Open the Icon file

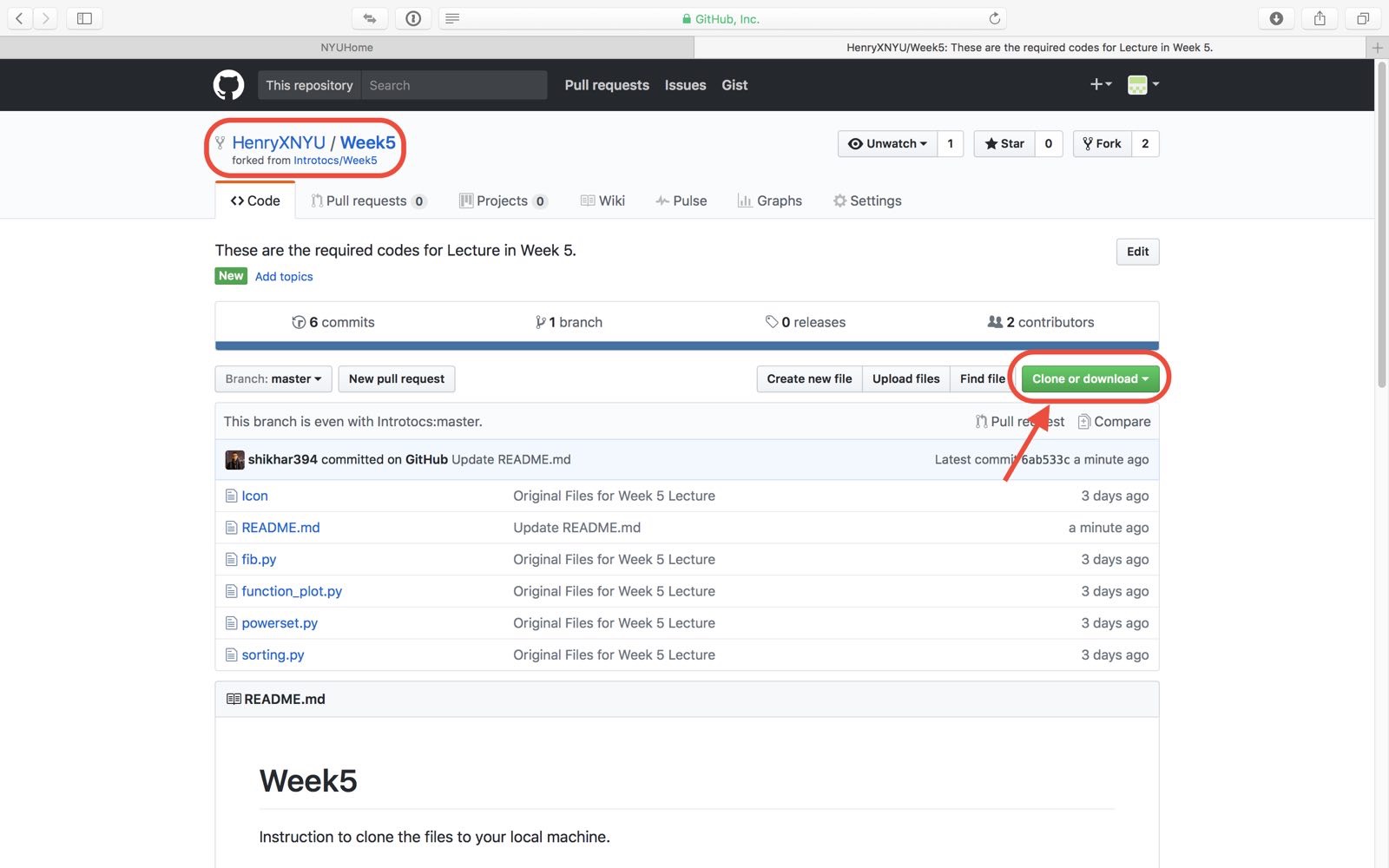pos(254,496)
